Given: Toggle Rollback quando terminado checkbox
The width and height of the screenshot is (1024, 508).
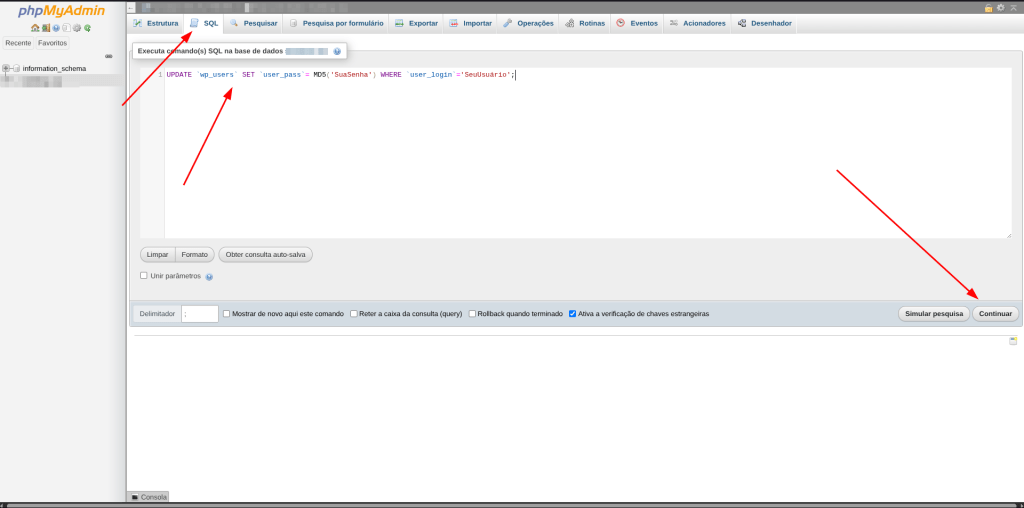Looking at the screenshot, I should pyautogui.click(x=472, y=313).
